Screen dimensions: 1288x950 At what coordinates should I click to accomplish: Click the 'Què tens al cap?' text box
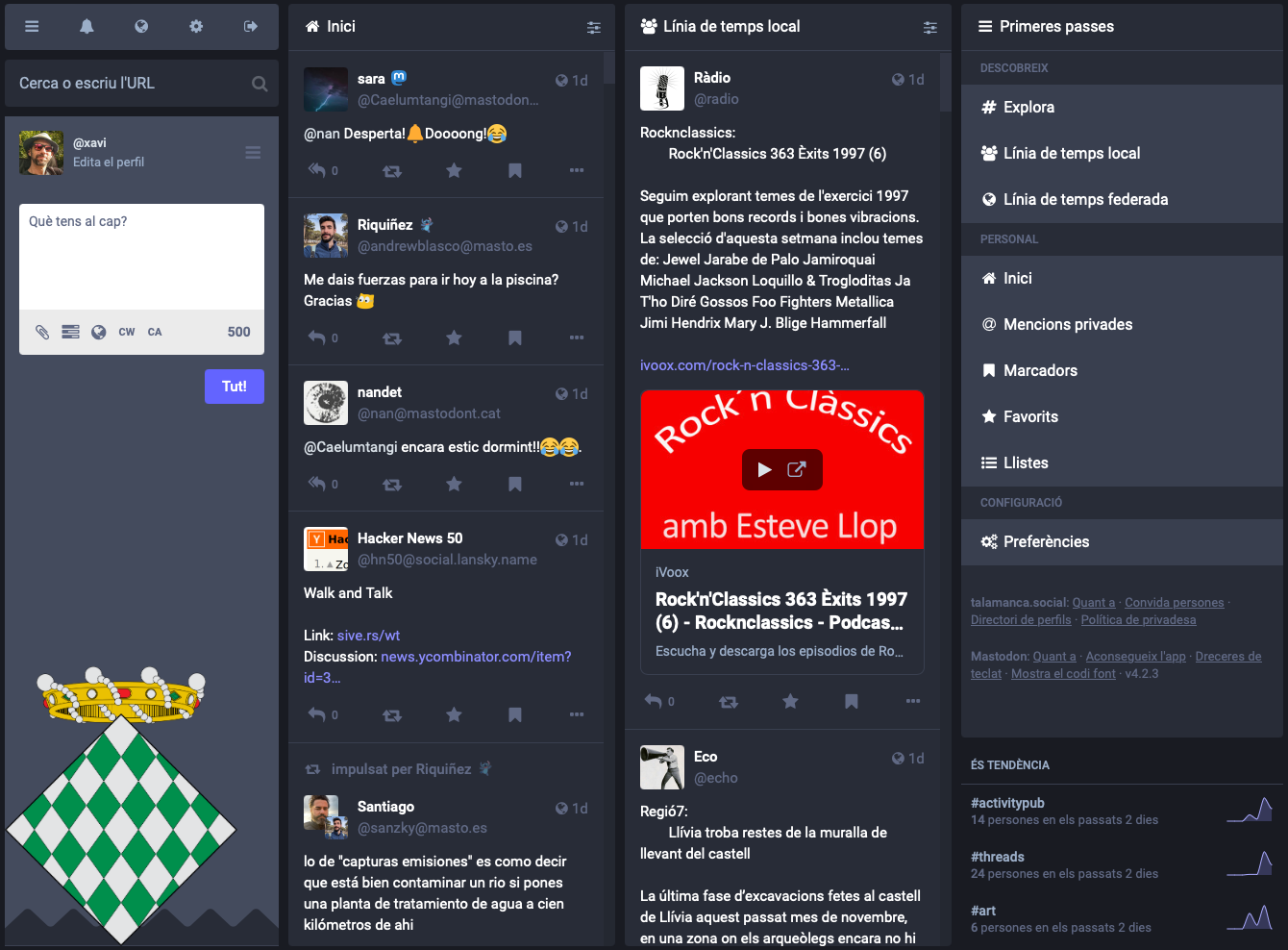[x=141, y=256]
